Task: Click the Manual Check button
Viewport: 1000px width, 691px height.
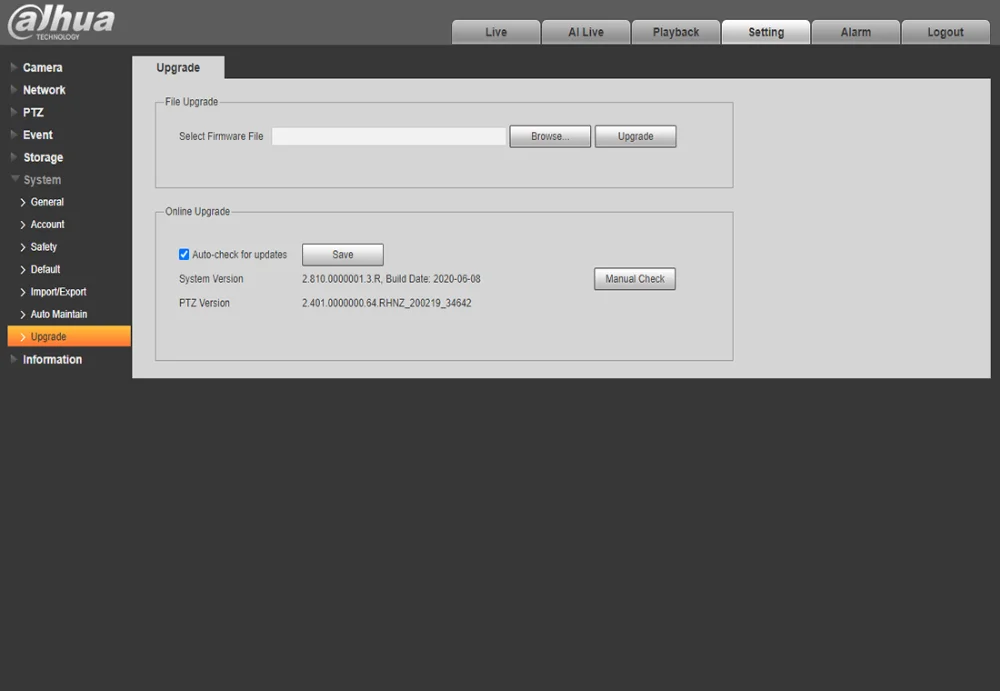Action: [635, 278]
